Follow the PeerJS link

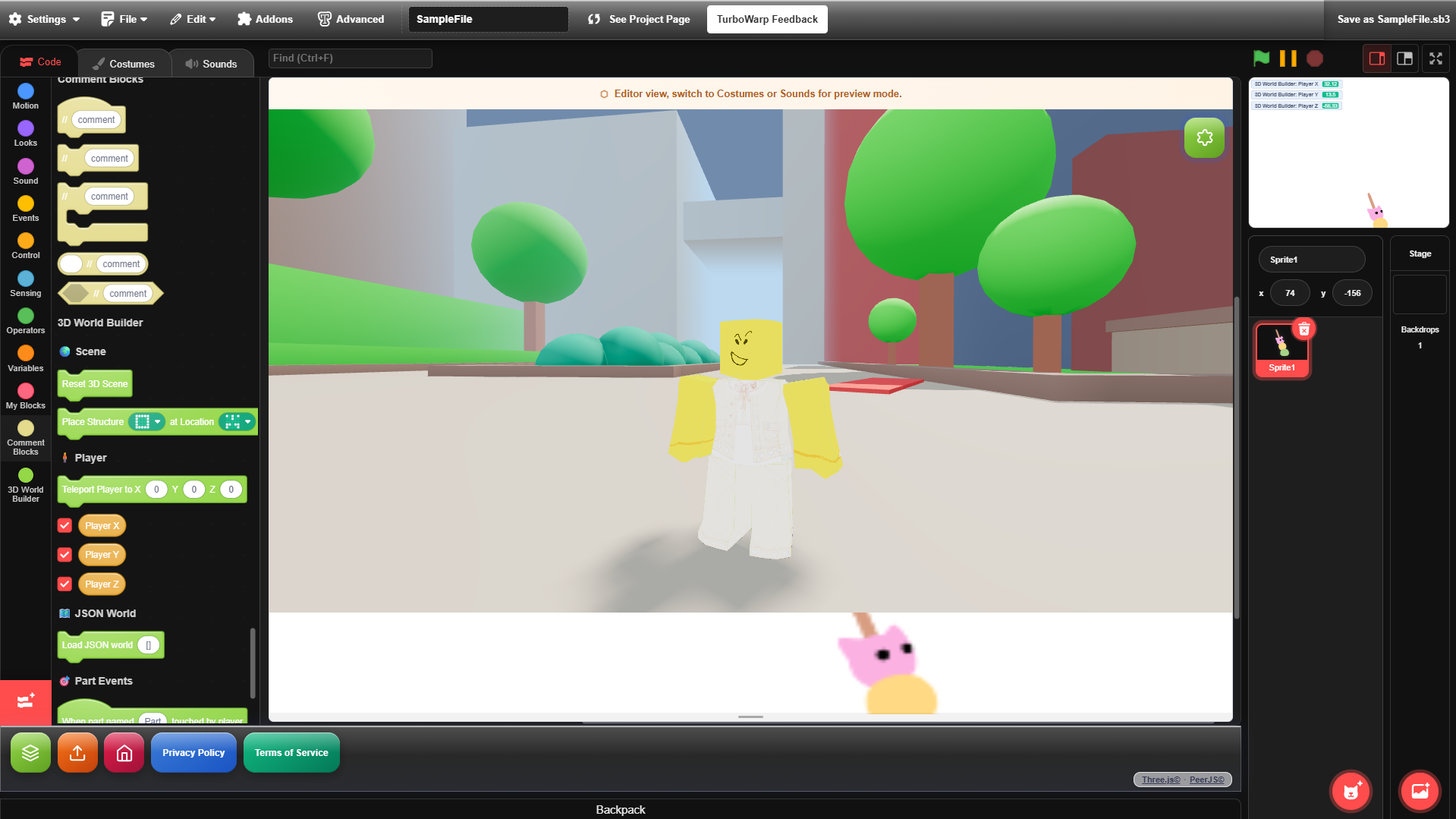(1207, 780)
